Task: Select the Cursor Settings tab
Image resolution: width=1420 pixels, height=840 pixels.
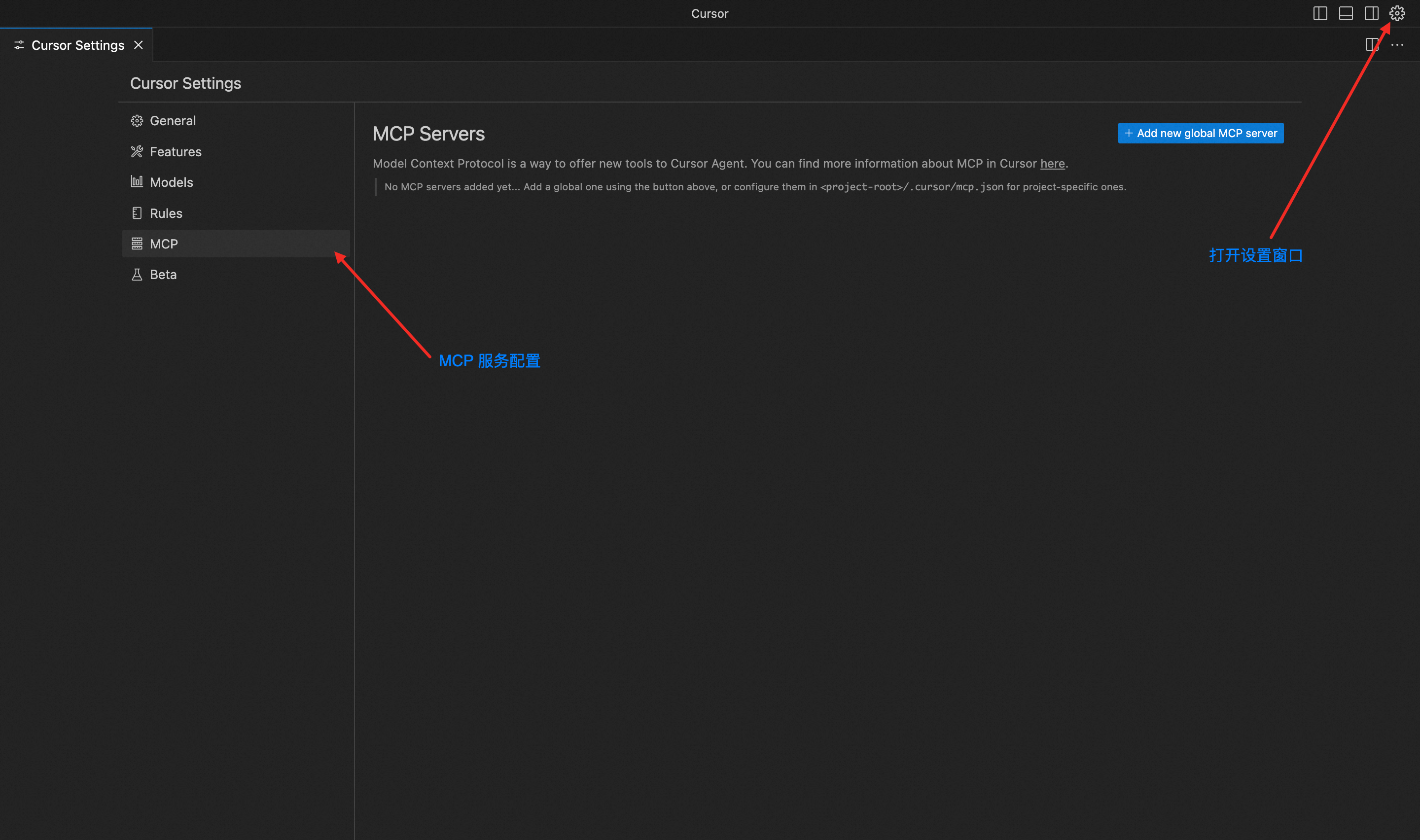Action: [76, 45]
